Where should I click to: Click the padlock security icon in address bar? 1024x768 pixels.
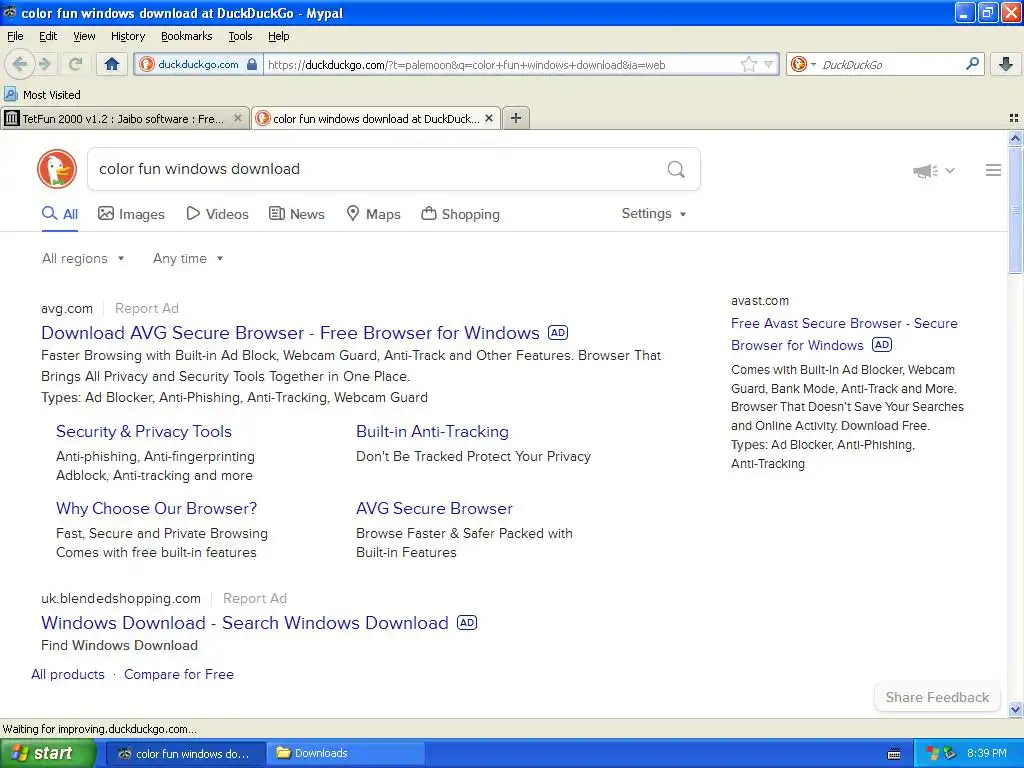[252, 64]
